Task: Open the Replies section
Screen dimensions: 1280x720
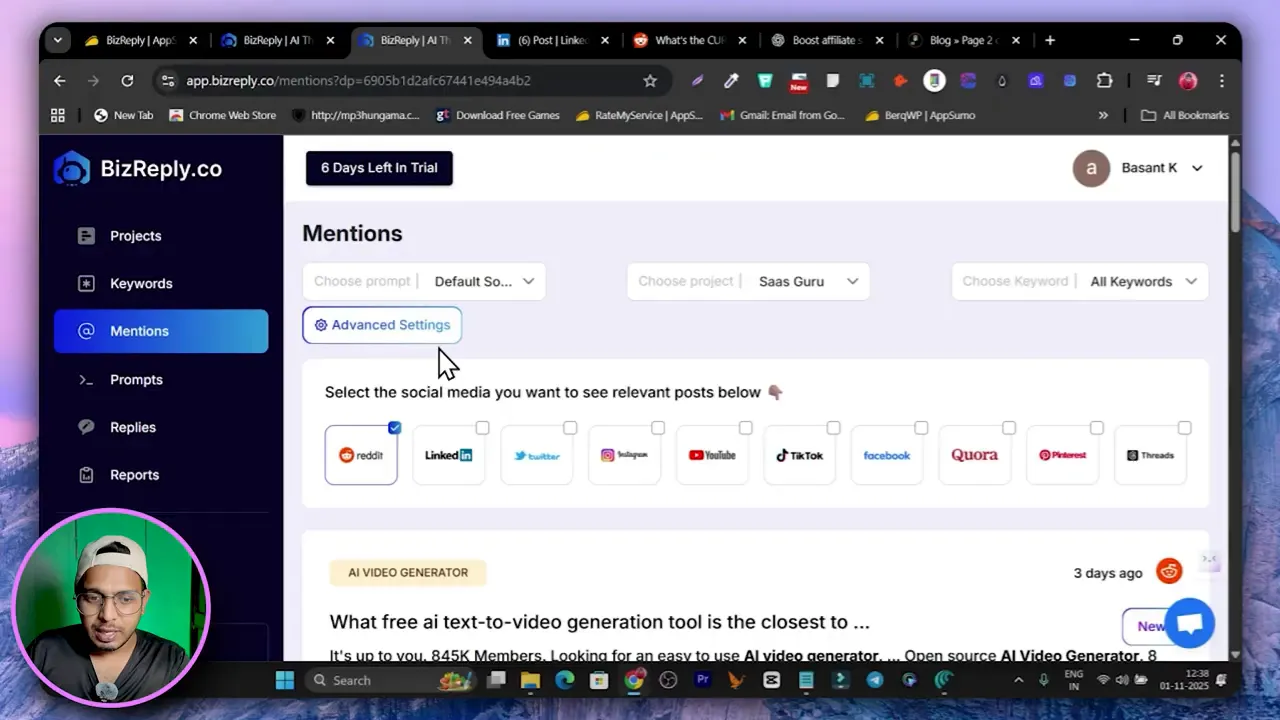Action: click(x=132, y=427)
